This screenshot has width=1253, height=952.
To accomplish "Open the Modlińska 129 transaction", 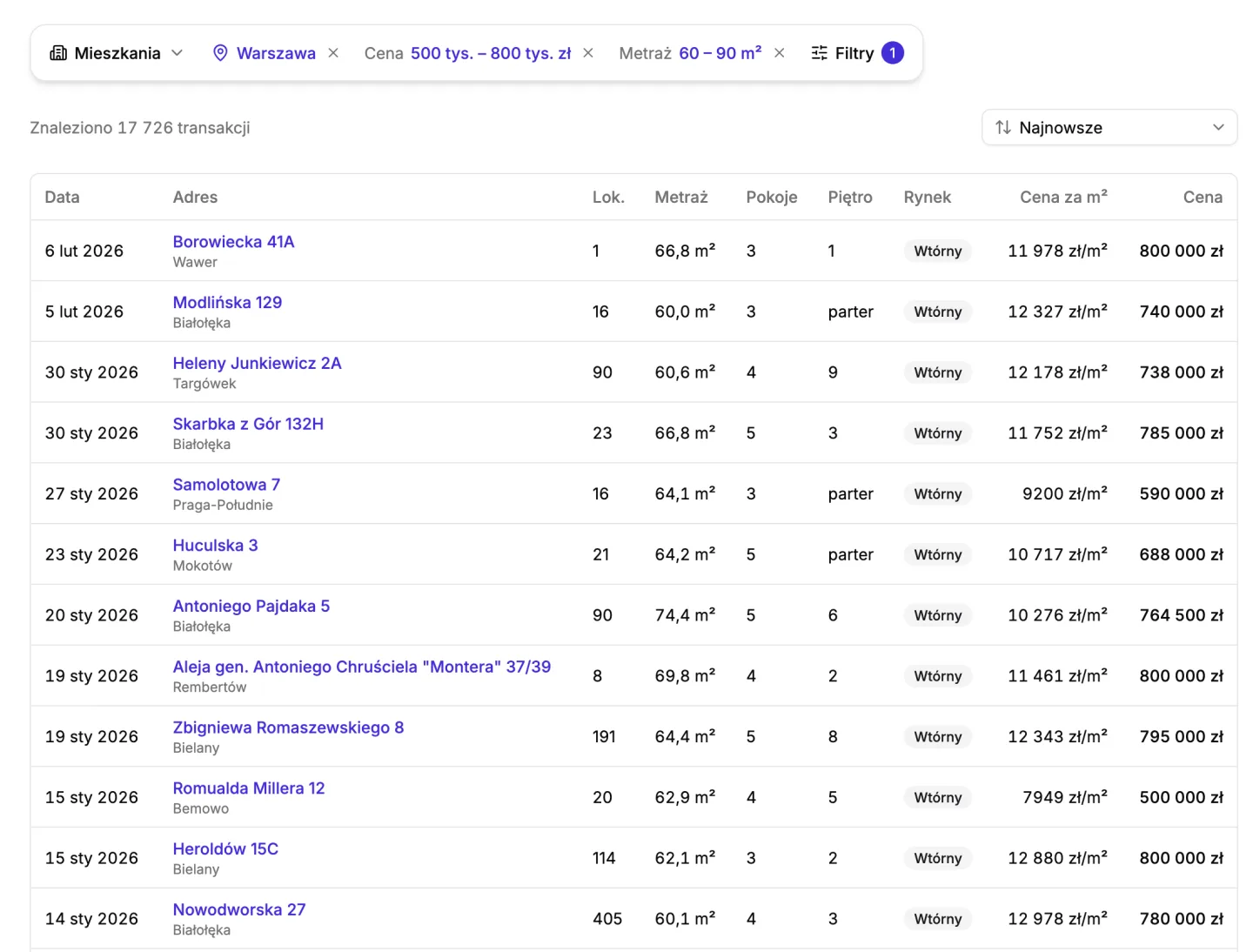I will click(x=227, y=303).
